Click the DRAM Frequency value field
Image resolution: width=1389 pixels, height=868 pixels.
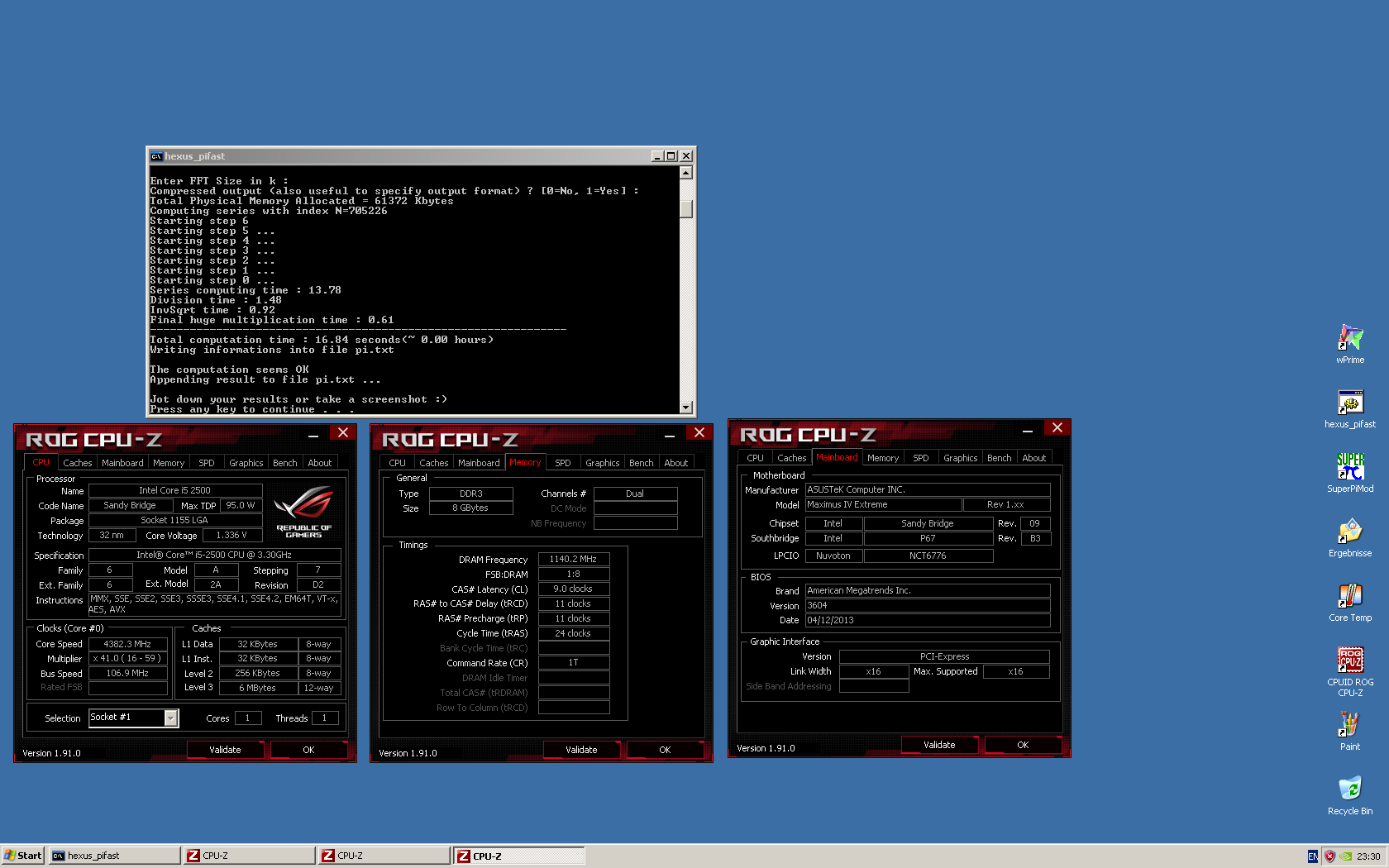pyautogui.click(x=573, y=560)
